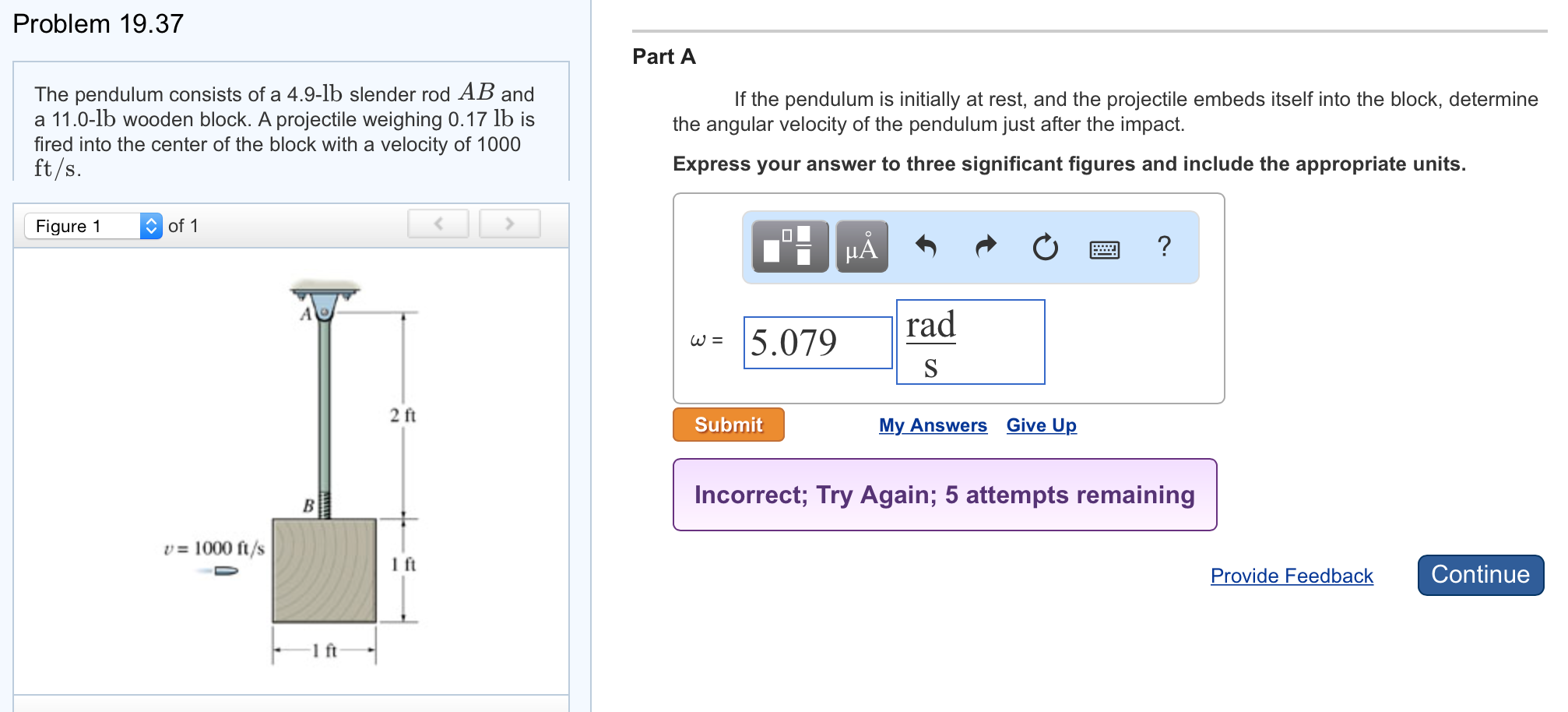Viewport: 1568px width, 712px height.
Task: Click the Figure 1 dropdown stepper arrows
Action: click(151, 226)
